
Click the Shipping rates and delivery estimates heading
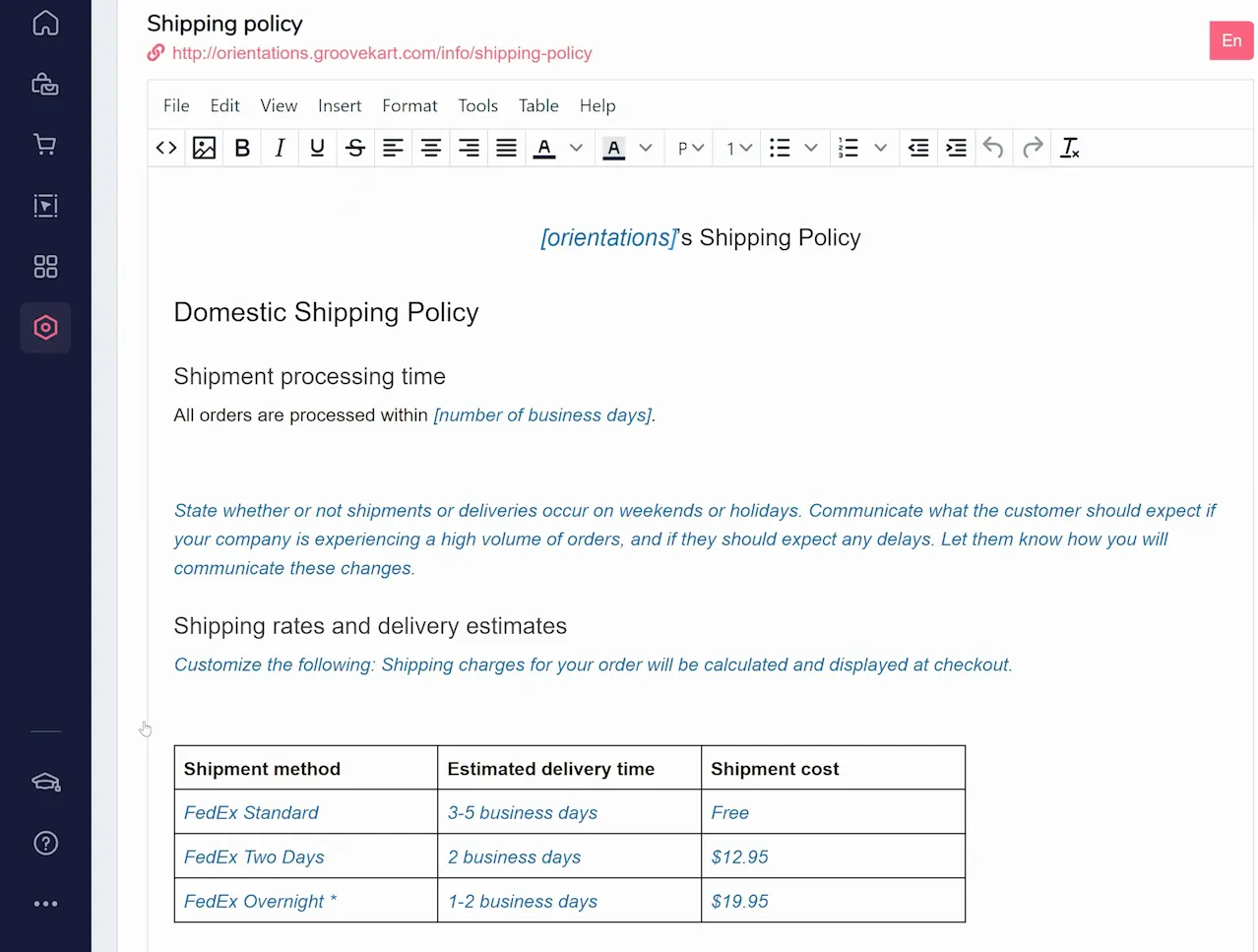(x=370, y=626)
